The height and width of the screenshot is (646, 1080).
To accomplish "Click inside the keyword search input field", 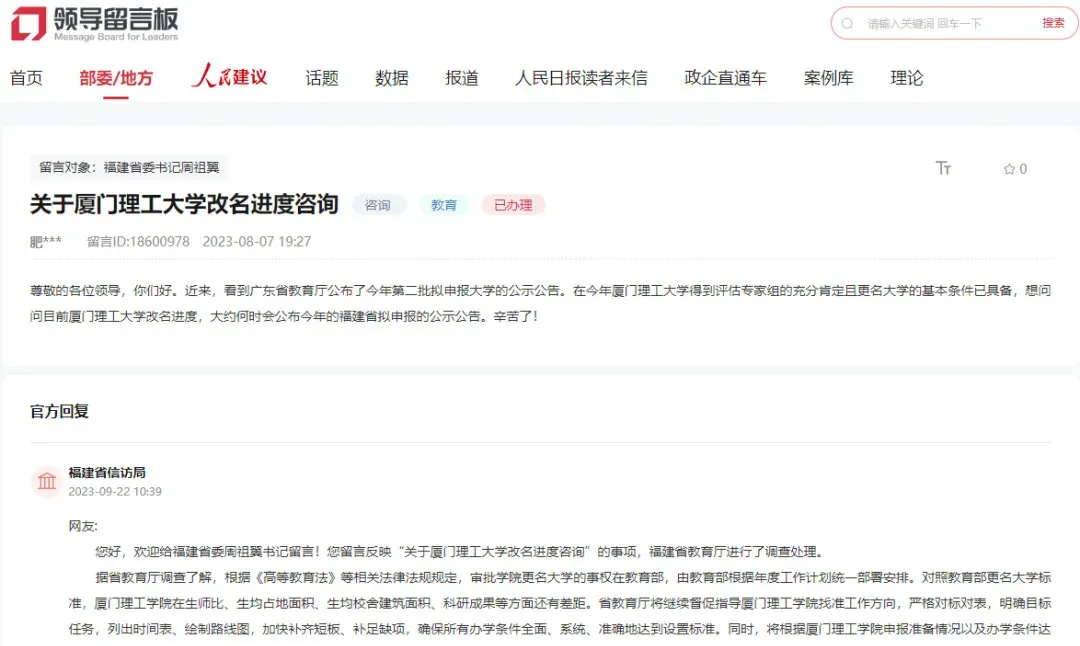I will tap(930, 22).
